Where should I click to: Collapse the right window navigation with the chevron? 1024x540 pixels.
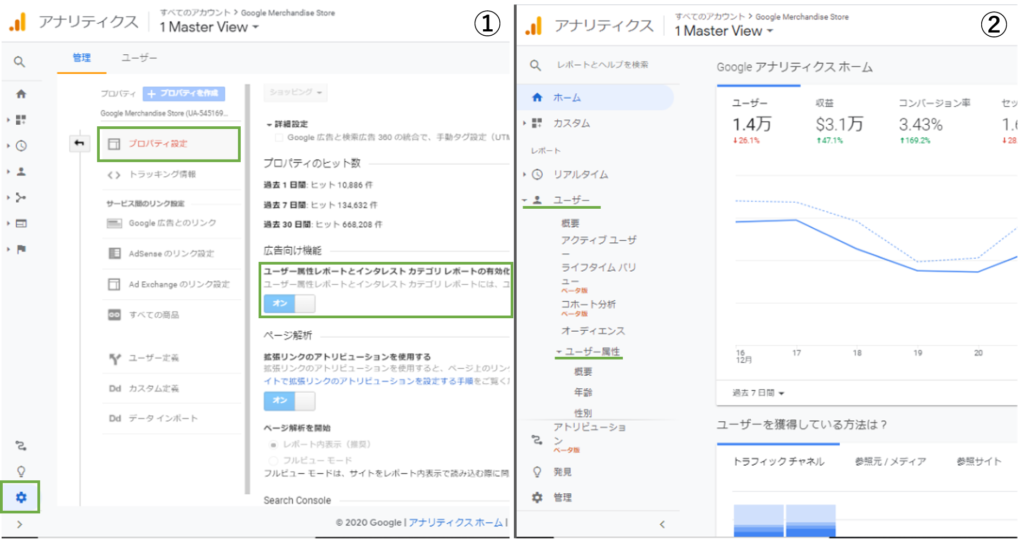(662, 524)
